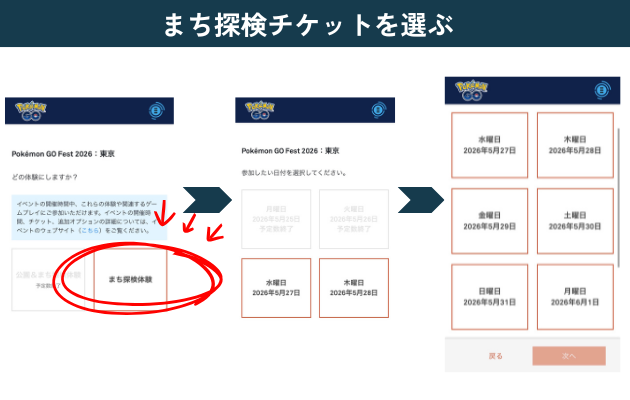Choose the まち探検体験 experience card

tap(130, 279)
